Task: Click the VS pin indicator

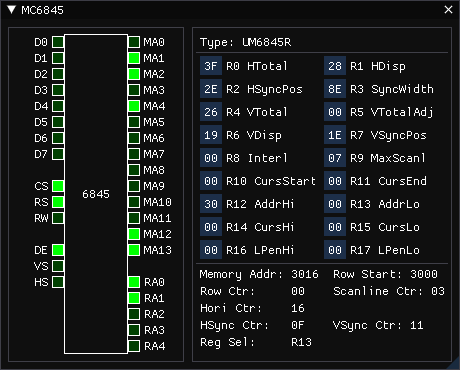Action: [x=58, y=266]
